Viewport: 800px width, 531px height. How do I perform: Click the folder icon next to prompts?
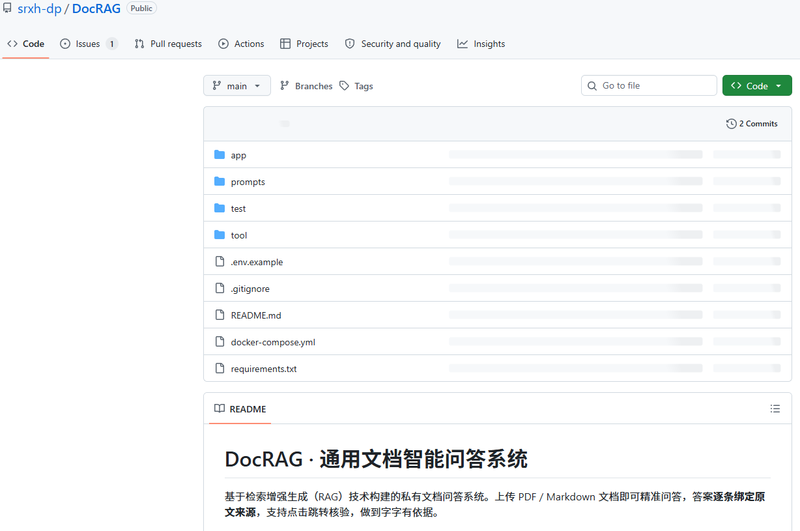click(219, 181)
